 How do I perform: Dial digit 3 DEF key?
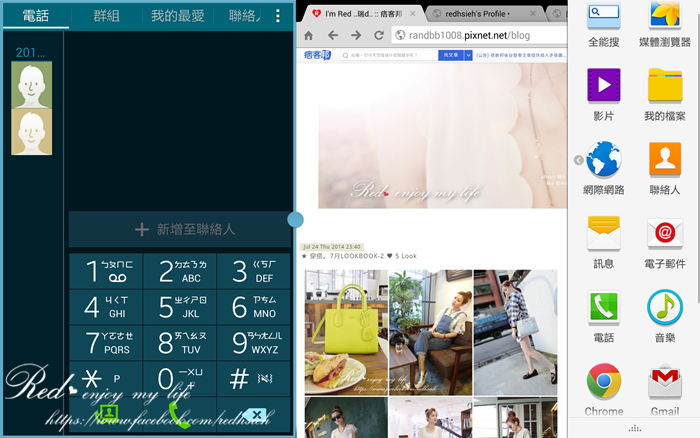pos(254,271)
